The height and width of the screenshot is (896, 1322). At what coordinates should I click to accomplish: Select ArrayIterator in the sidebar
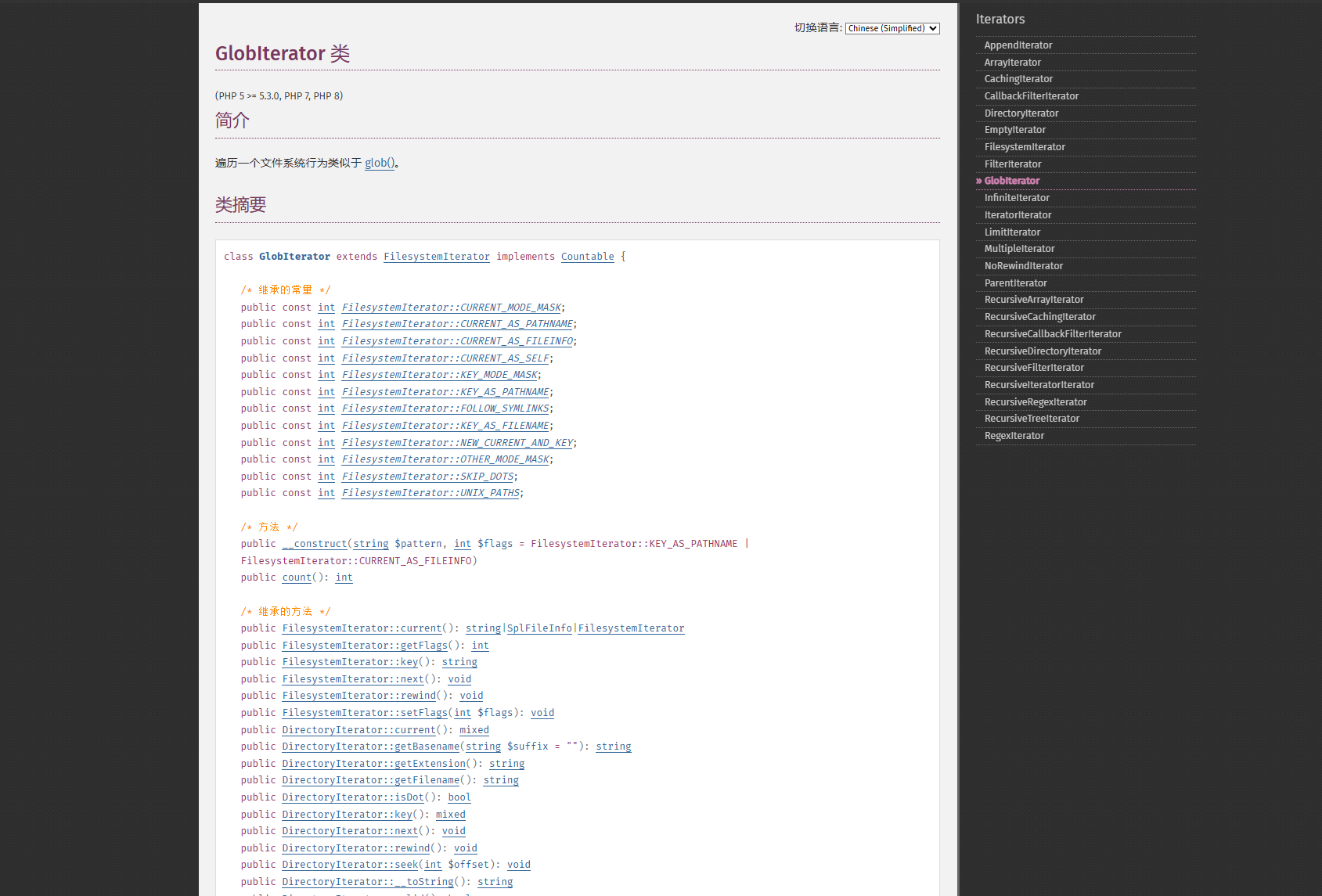pyautogui.click(x=1012, y=63)
